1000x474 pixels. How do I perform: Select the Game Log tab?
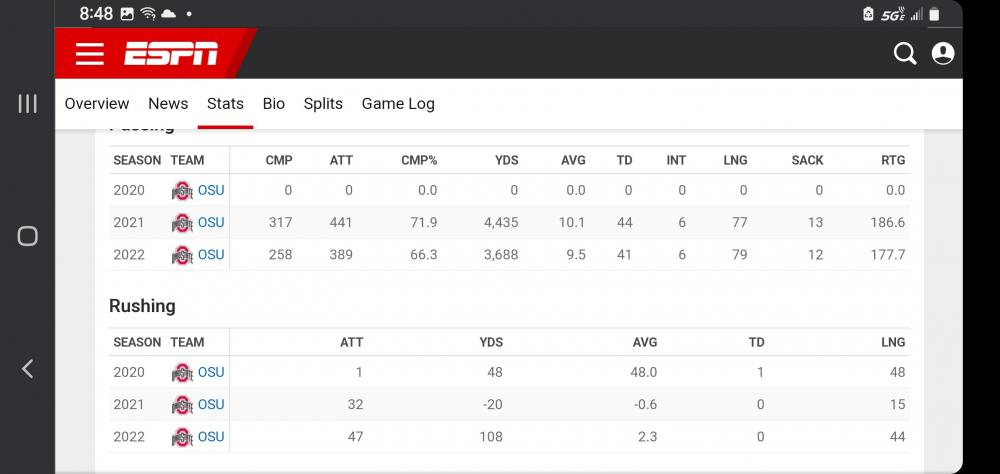[398, 103]
